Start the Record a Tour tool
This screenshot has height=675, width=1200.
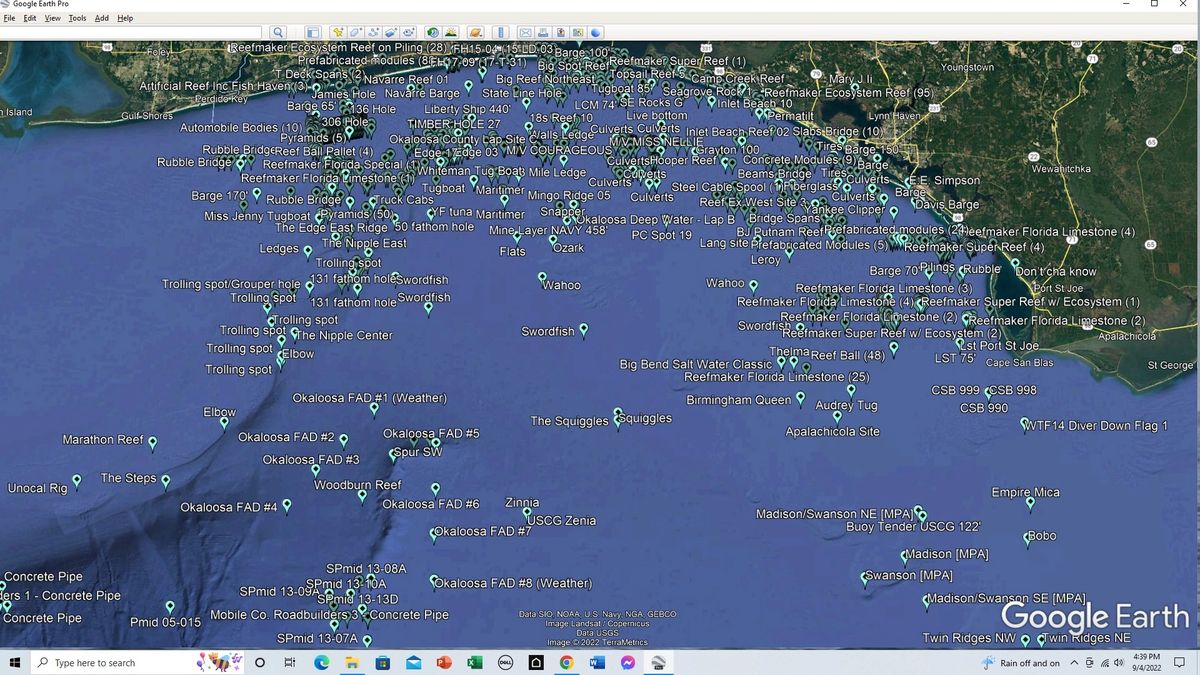click(409, 32)
